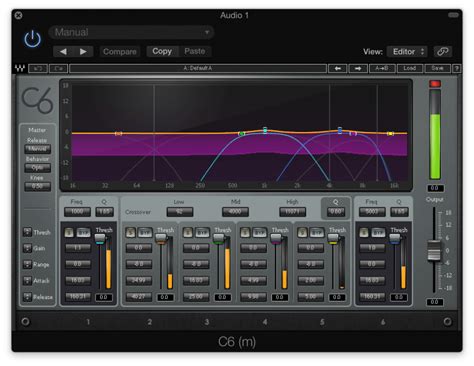Close the Audio 1 plugin window

tap(19, 15)
